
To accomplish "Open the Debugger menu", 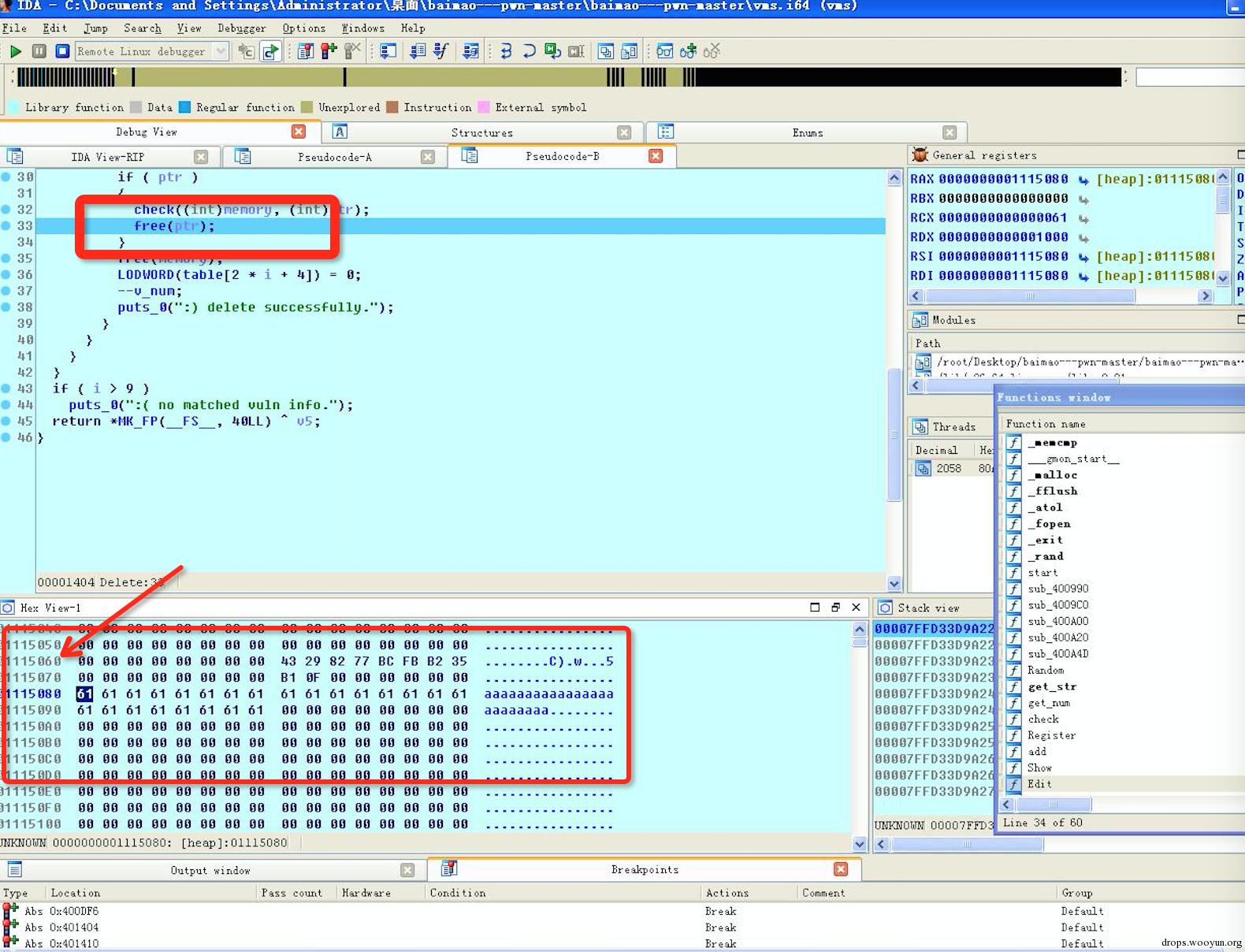I will tap(241, 28).
